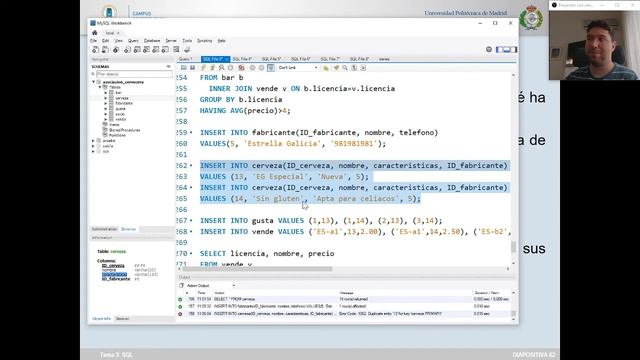The height and width of the screenshot is (360, 640).
Task: Execute the statement under the cursor
Action: [212, 68]
